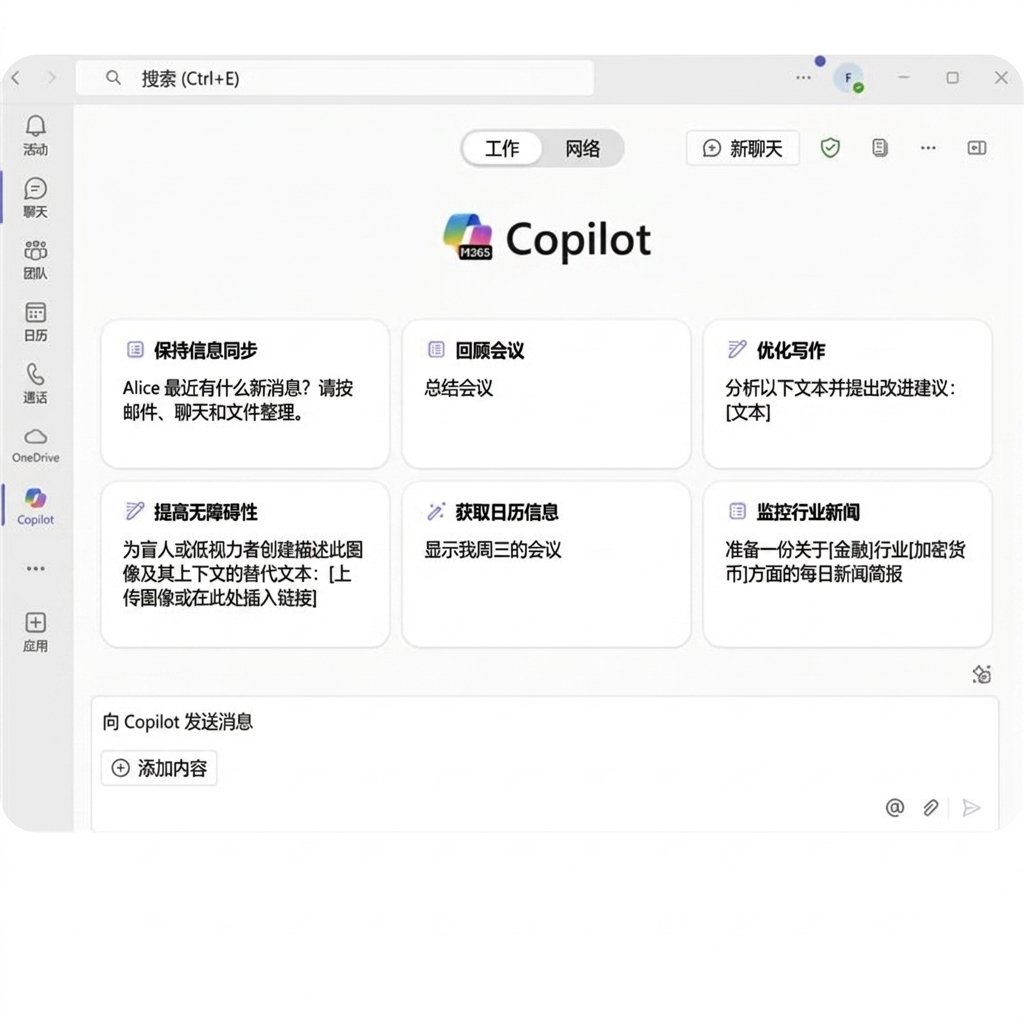Show more apps via sidebar ellipsis

[x=35, y=568]
